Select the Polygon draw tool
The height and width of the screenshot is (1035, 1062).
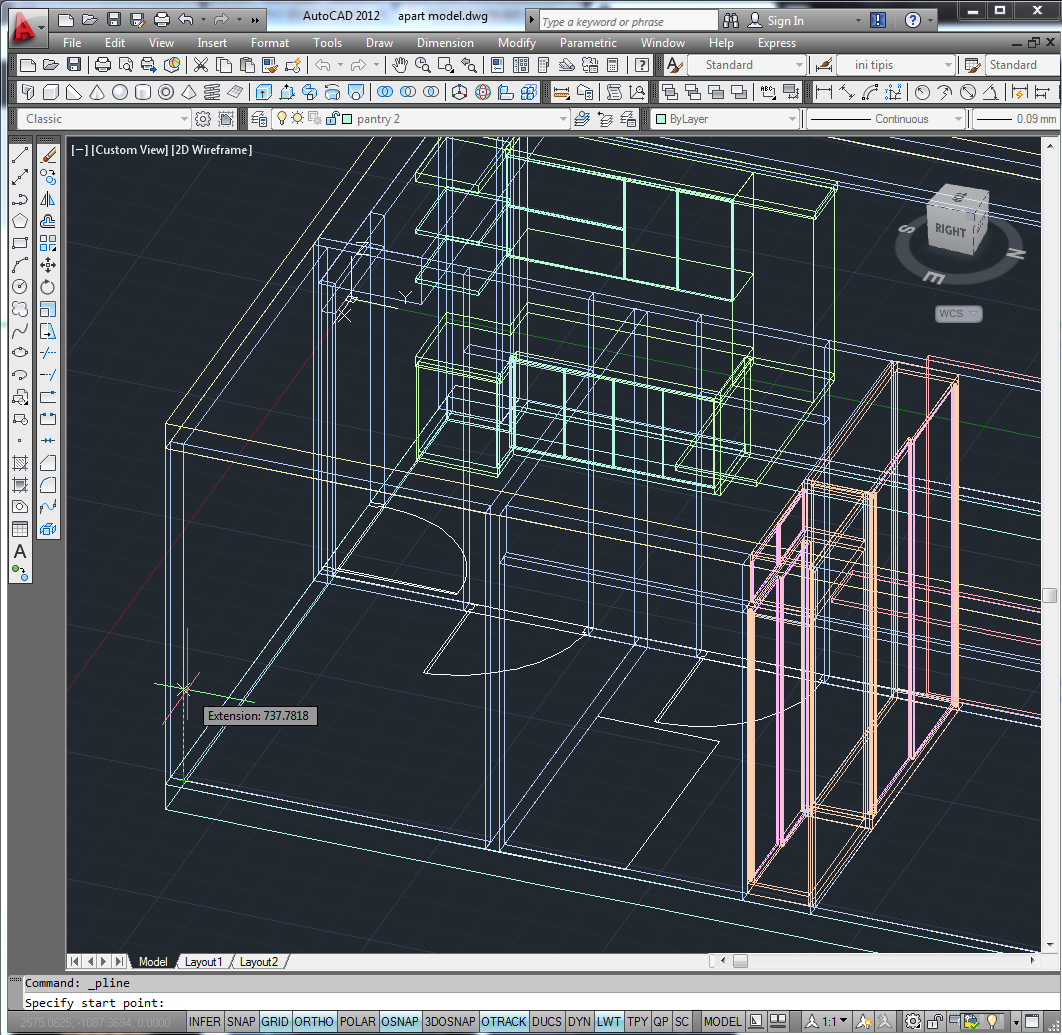click(x=19, y=221)
